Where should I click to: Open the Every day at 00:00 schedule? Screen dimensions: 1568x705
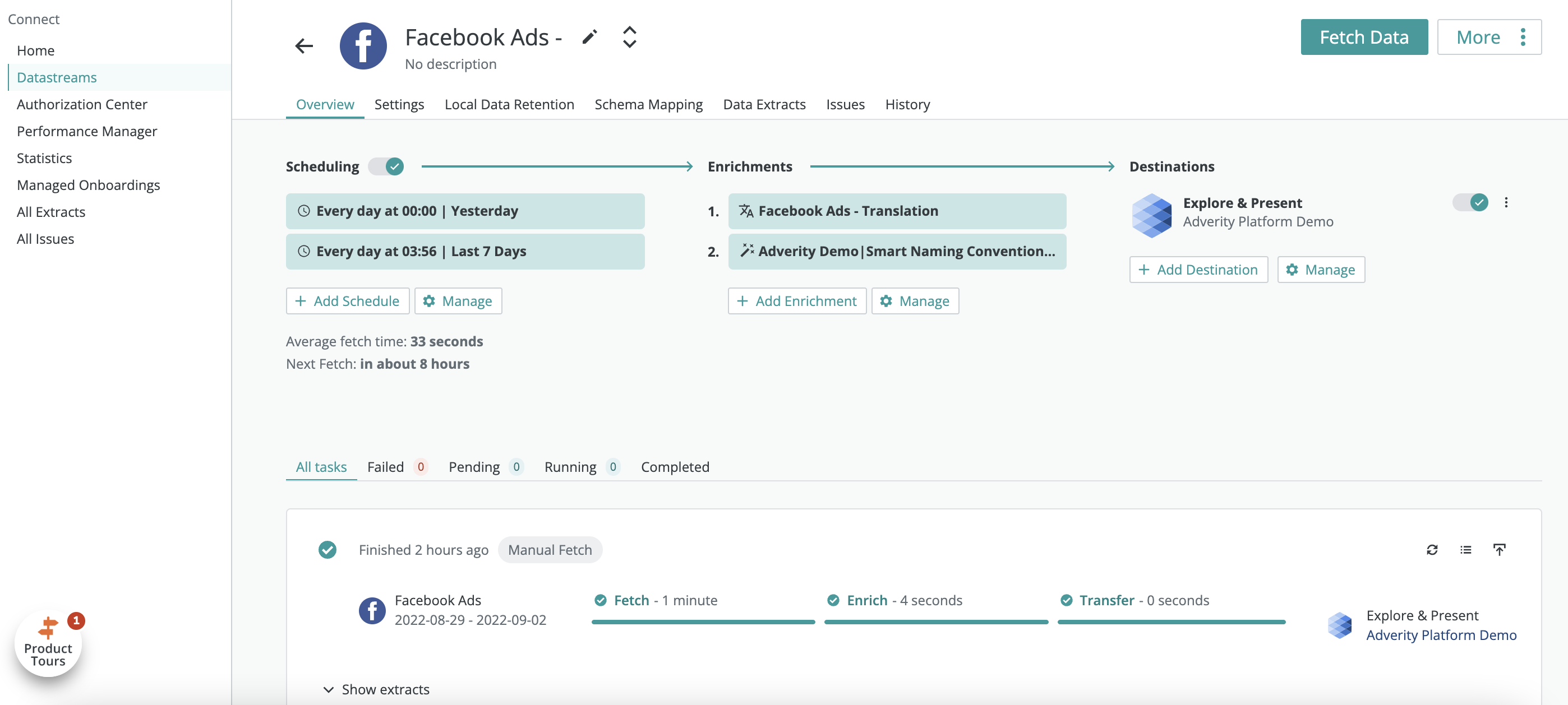(x=465, y=211)
